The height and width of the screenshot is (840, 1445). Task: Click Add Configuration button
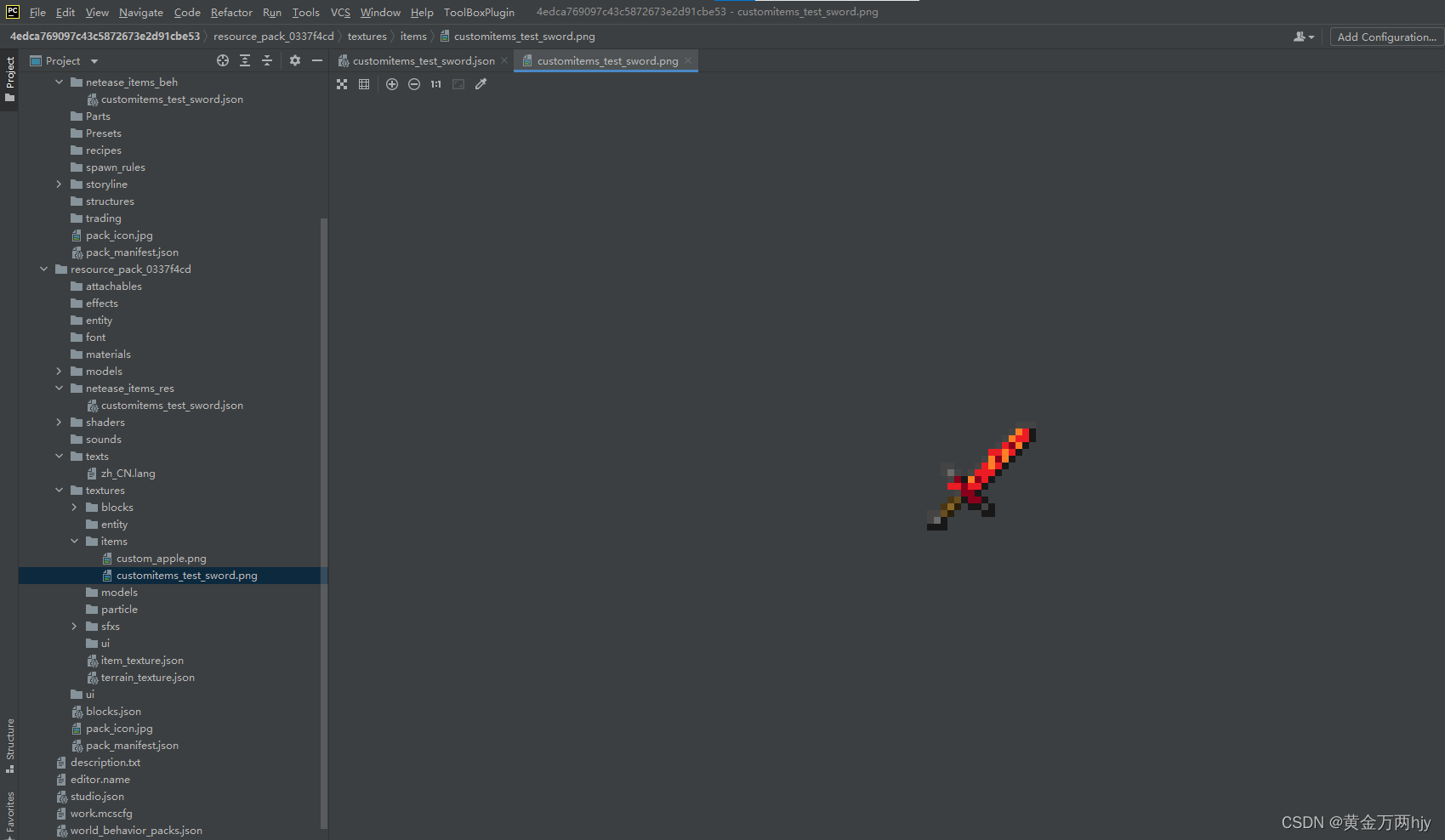coord(1386,37)
